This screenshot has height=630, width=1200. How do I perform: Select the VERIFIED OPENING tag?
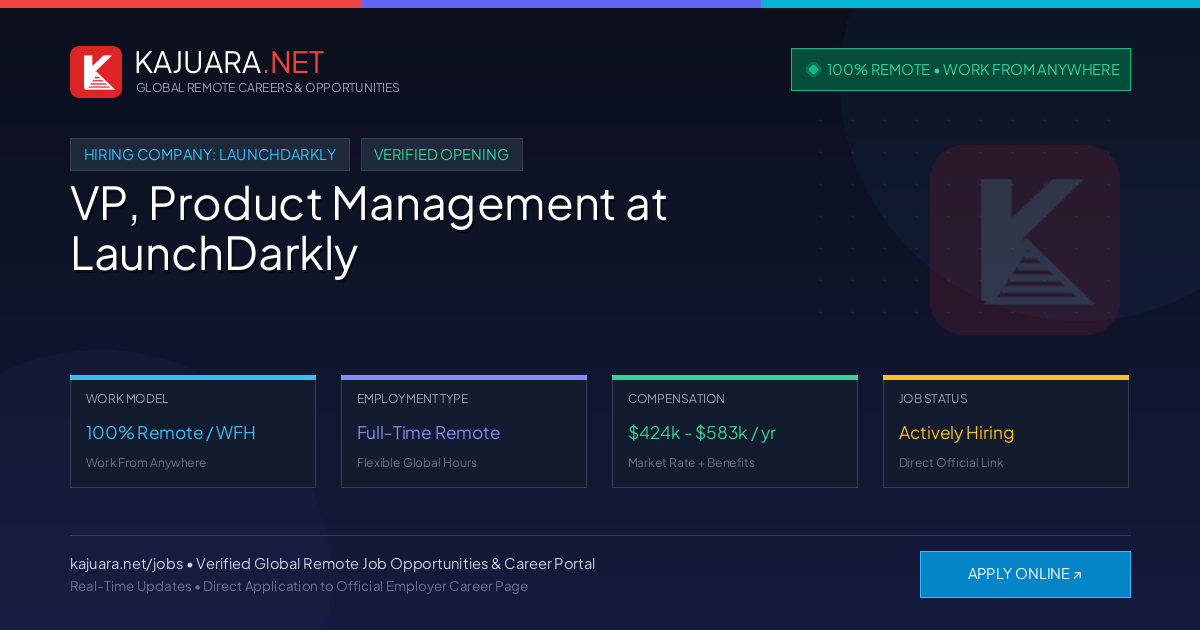(441, 155)
